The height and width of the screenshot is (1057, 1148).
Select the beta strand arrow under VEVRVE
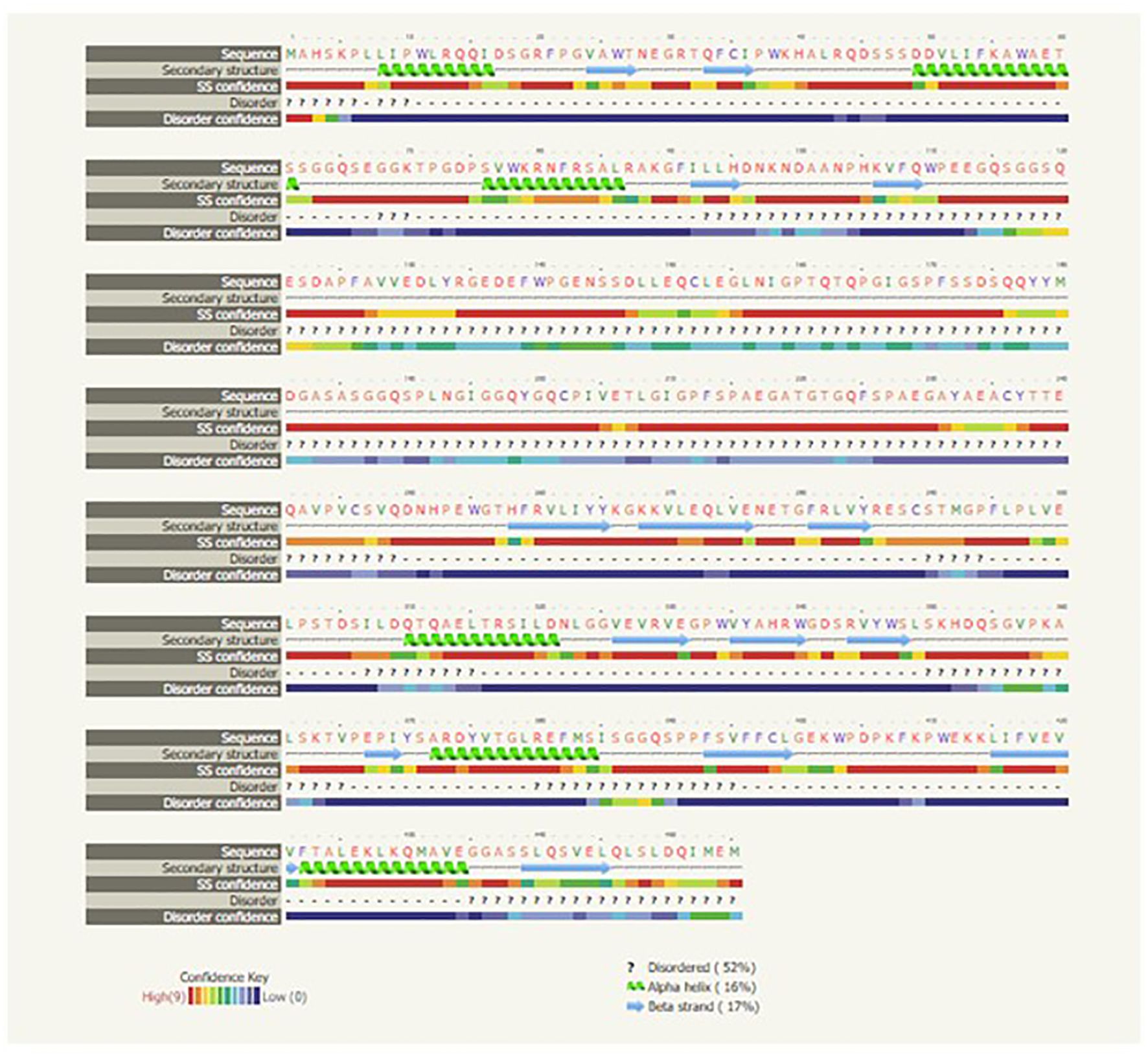651,640
